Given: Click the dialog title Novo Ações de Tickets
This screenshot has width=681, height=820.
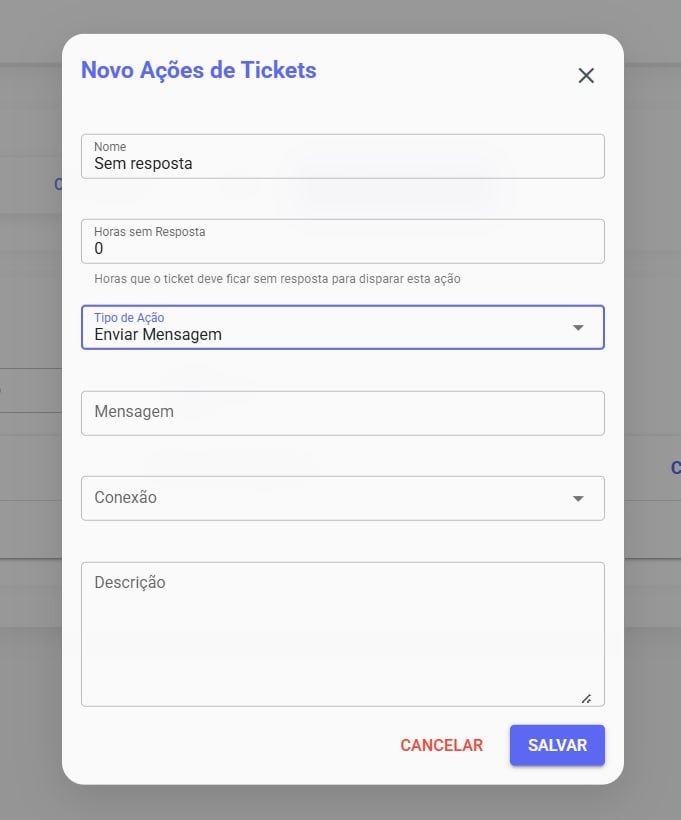Looking at the screenshot, I should click(x=198, y=70).
